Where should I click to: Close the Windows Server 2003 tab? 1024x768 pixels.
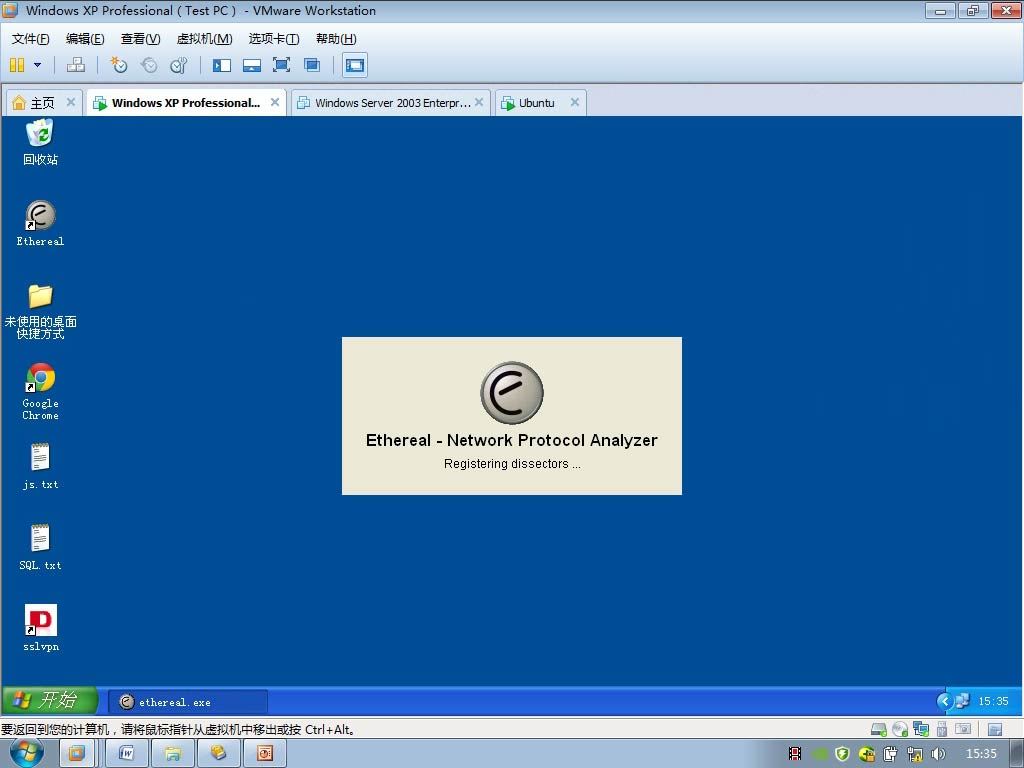pos(479,102)
